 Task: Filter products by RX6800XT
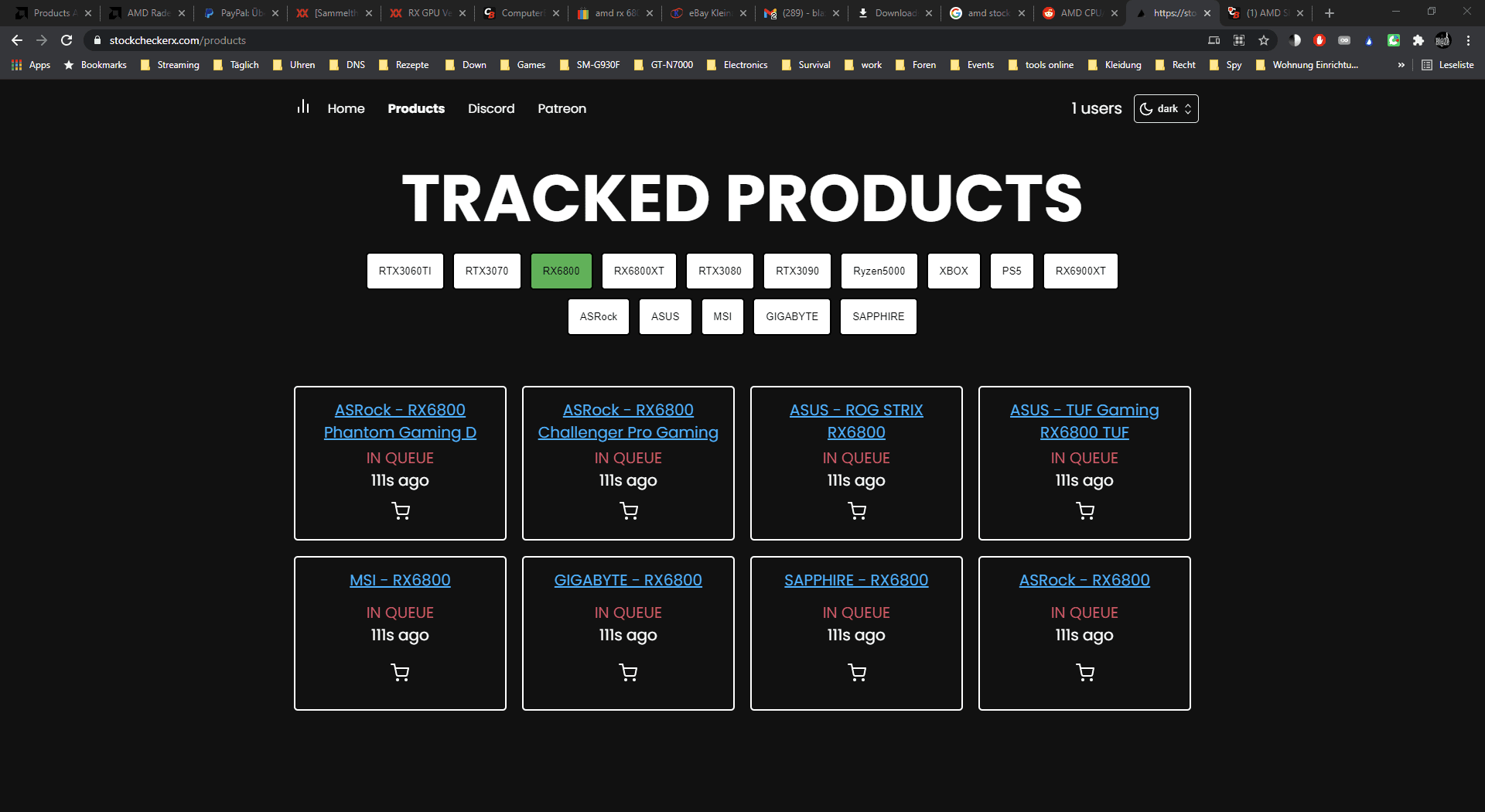[x=639, y=271]
